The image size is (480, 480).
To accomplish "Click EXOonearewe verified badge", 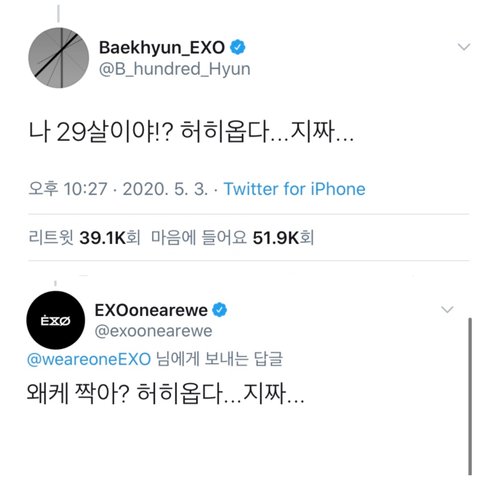I will (219, 310).
